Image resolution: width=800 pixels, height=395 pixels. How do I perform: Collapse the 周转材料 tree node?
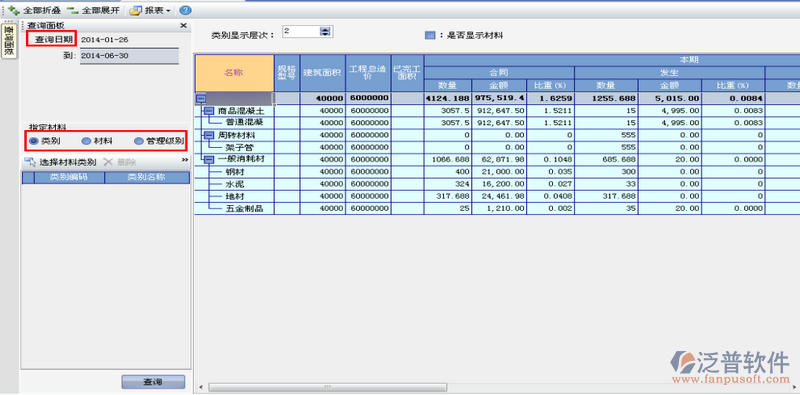[209, 135]
